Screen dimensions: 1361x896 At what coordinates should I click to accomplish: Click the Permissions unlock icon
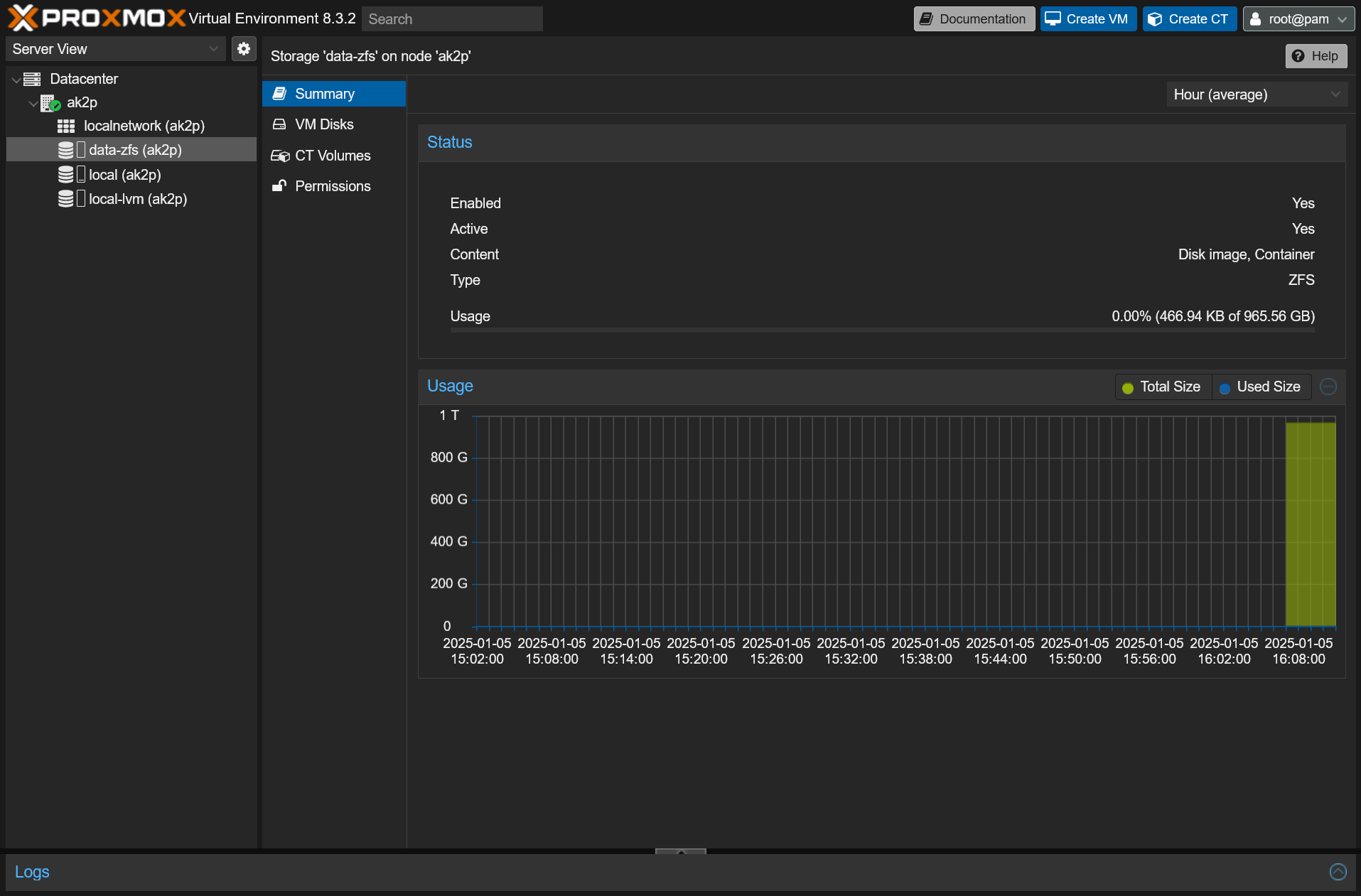tap(279, 186)
